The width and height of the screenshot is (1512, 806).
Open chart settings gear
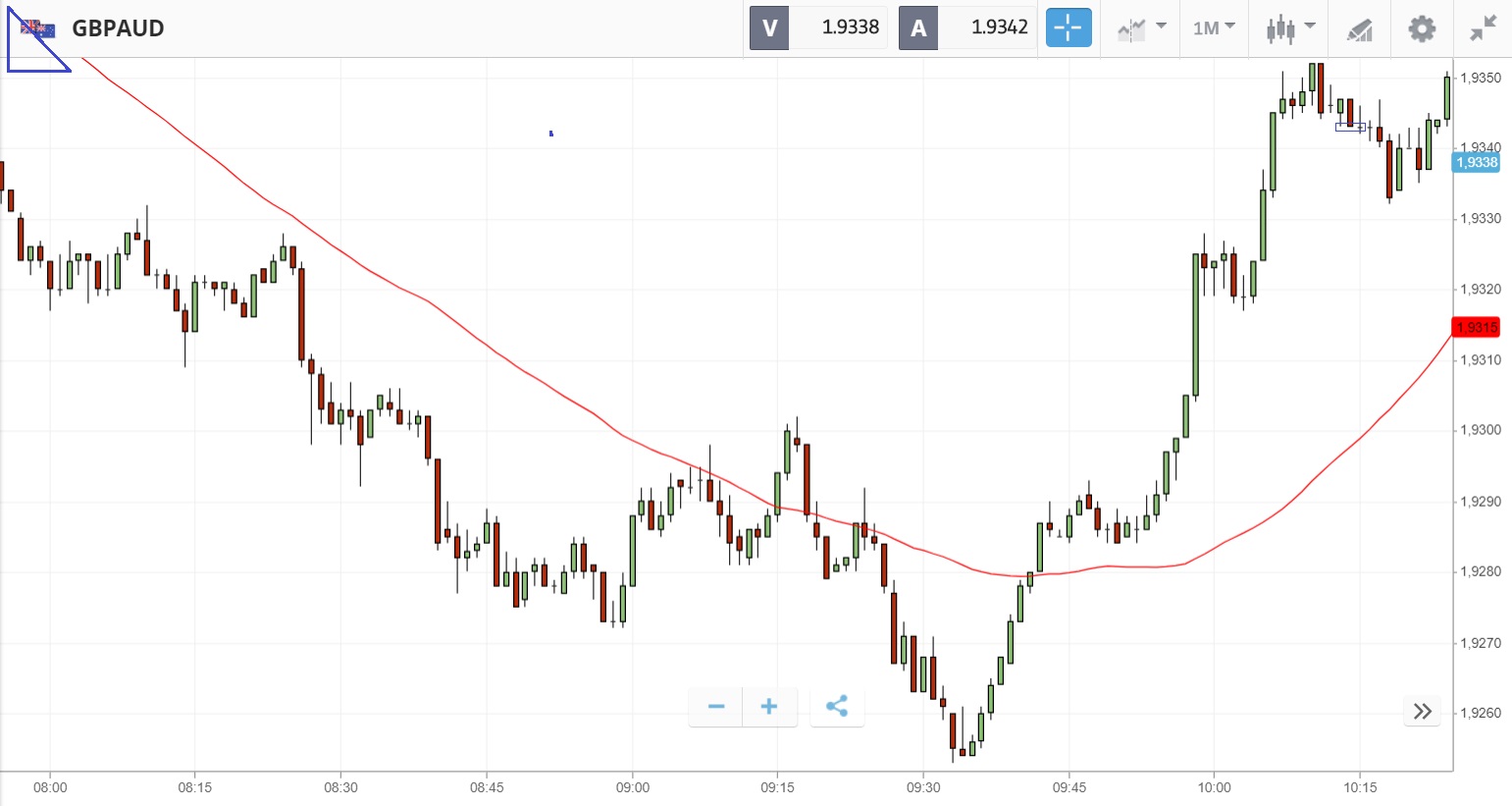[1421, 28]
